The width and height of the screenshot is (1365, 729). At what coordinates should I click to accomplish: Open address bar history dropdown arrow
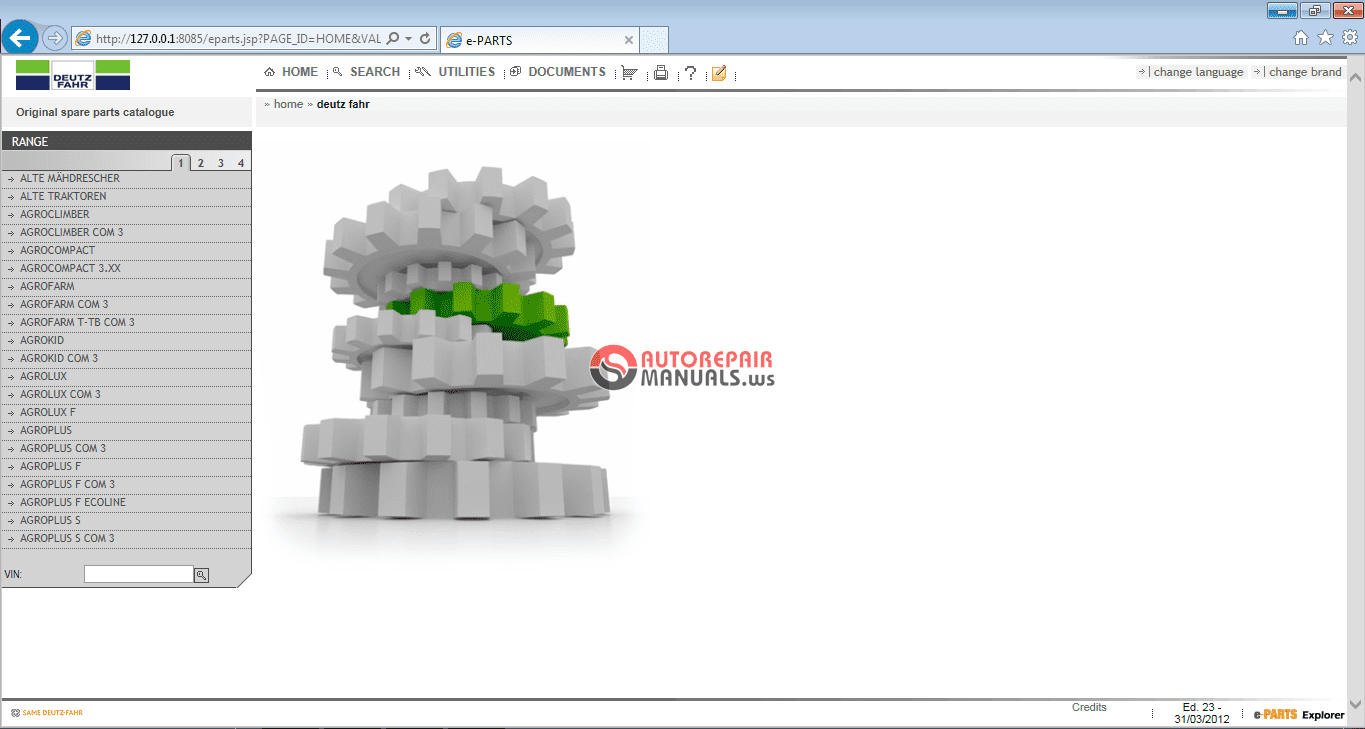408,39
